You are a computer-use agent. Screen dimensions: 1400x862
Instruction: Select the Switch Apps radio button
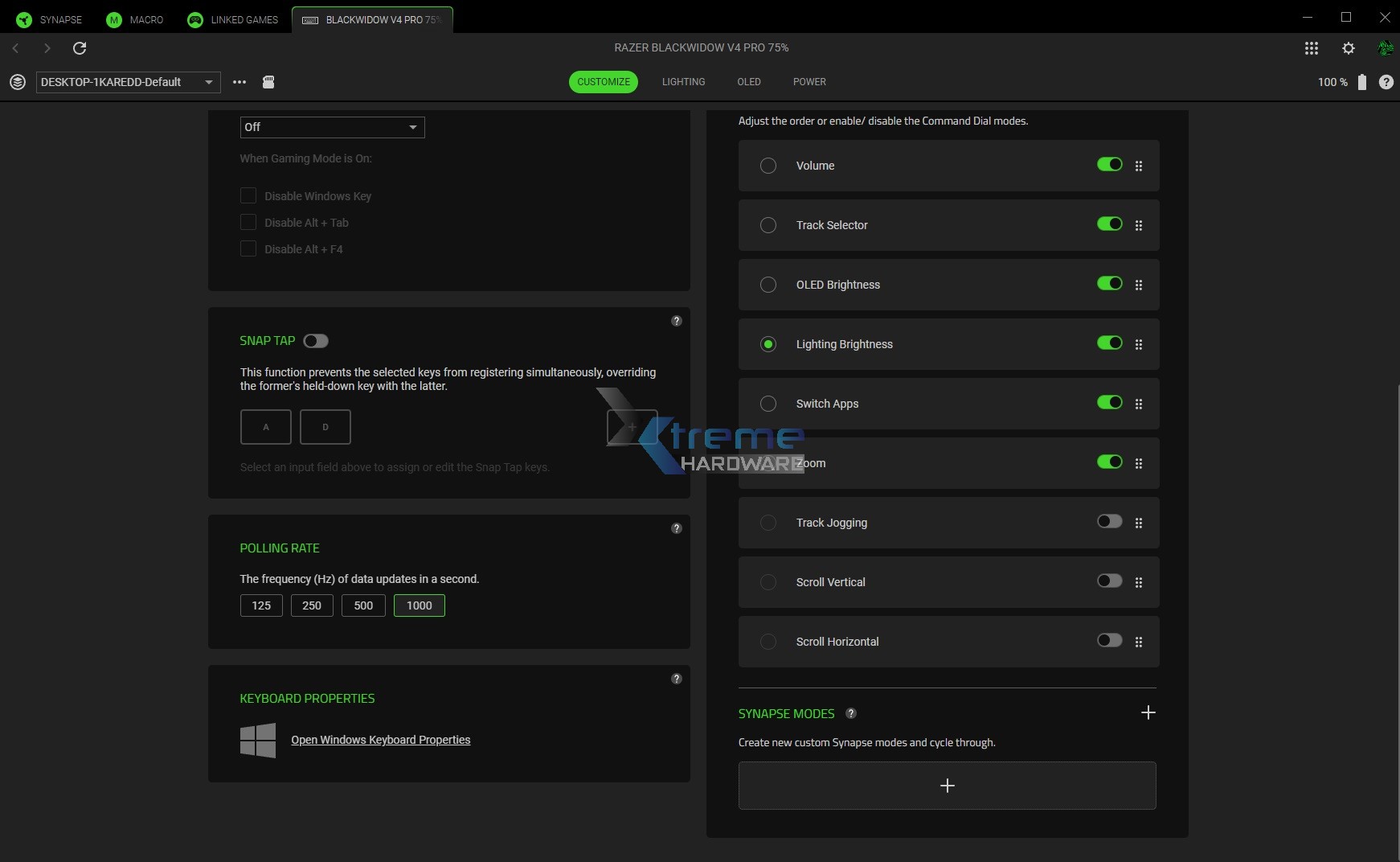768,404
